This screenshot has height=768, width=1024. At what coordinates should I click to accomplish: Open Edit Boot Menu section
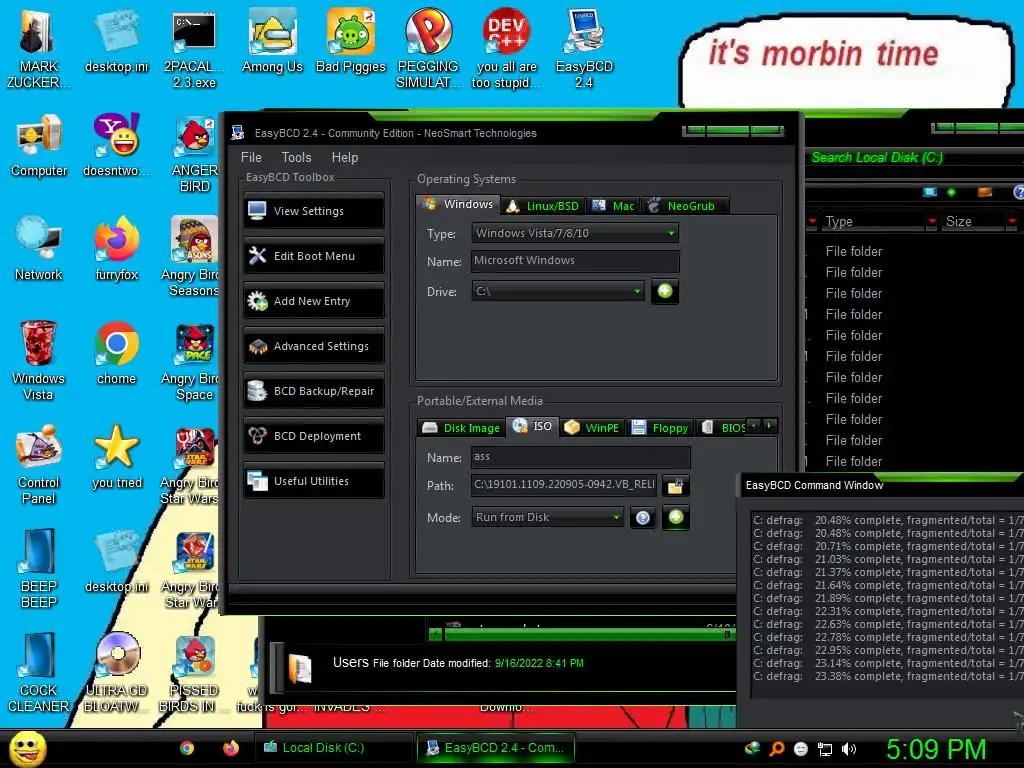coord(314,256)
